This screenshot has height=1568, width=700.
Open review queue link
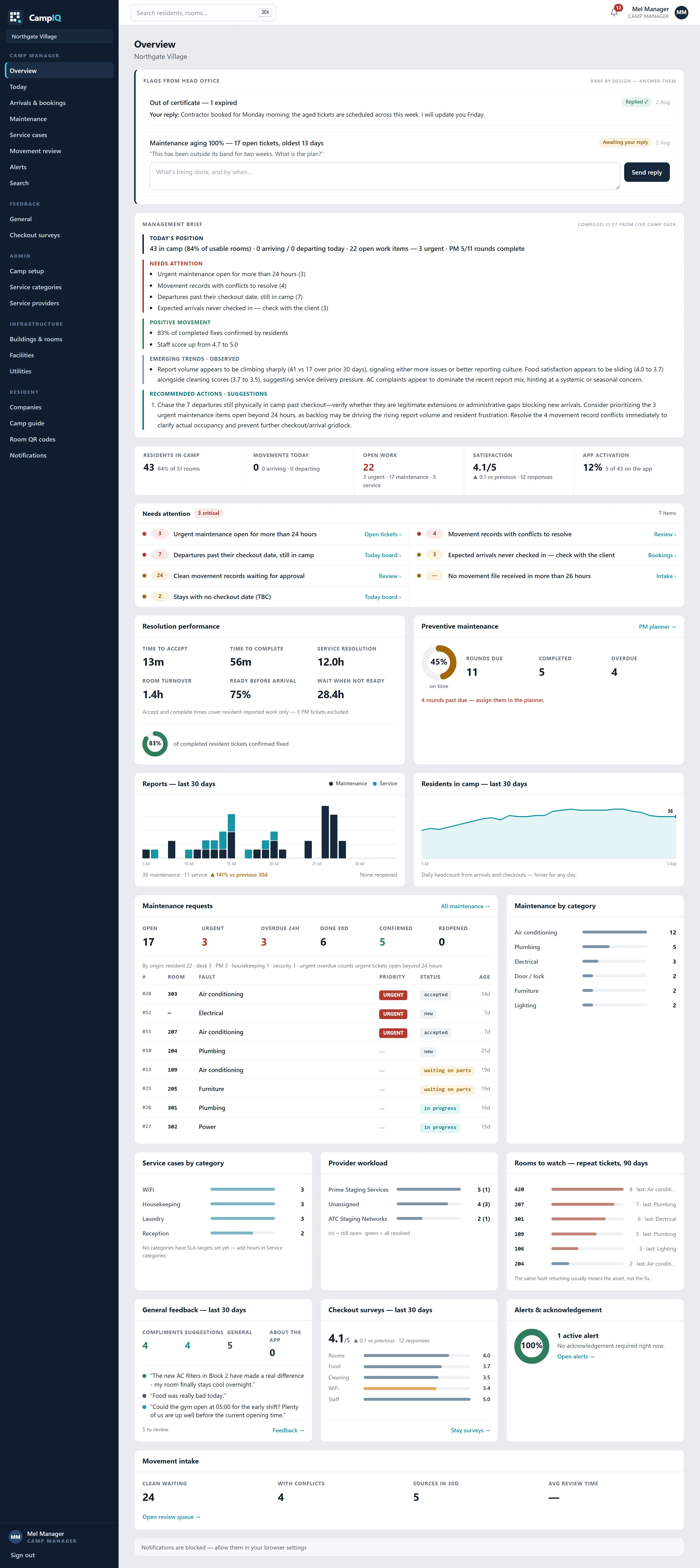[x=171, y=1517]
